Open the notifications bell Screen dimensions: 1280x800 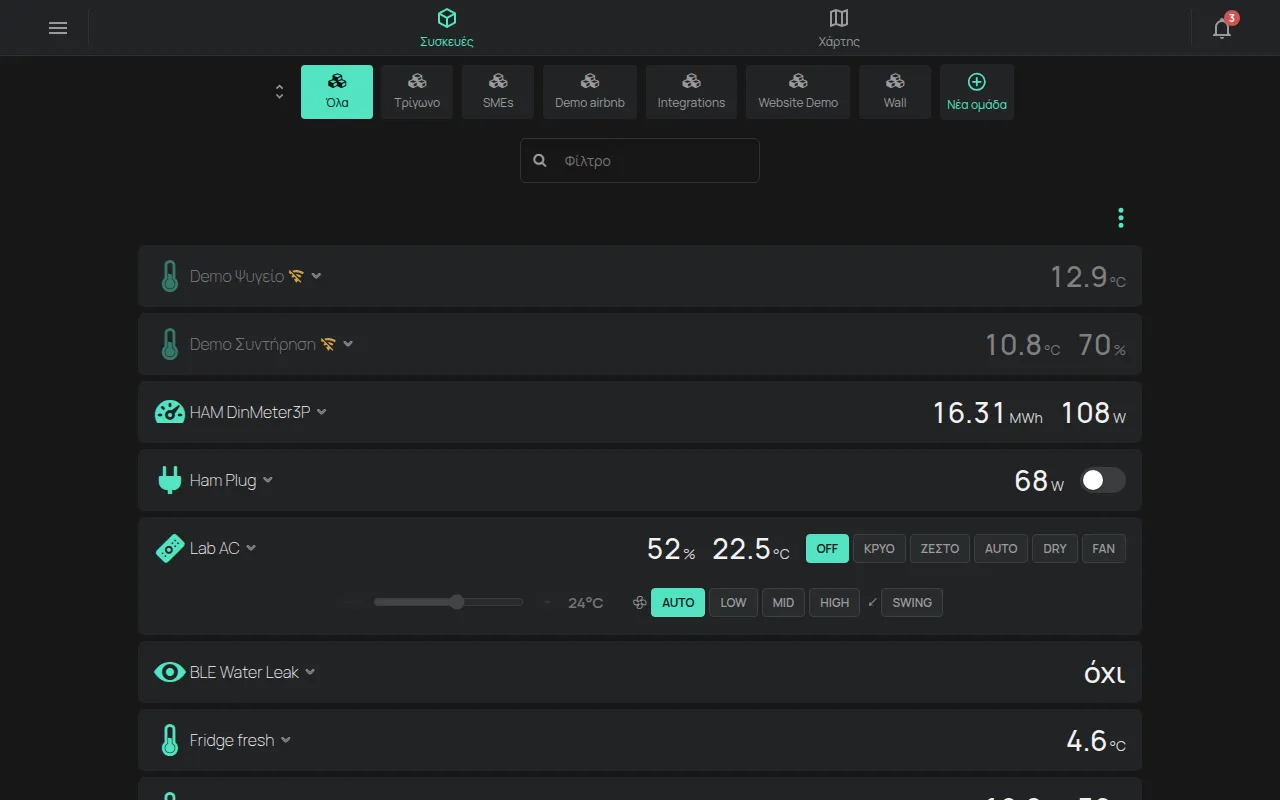pyautogui.click(x=1222, y=28)
